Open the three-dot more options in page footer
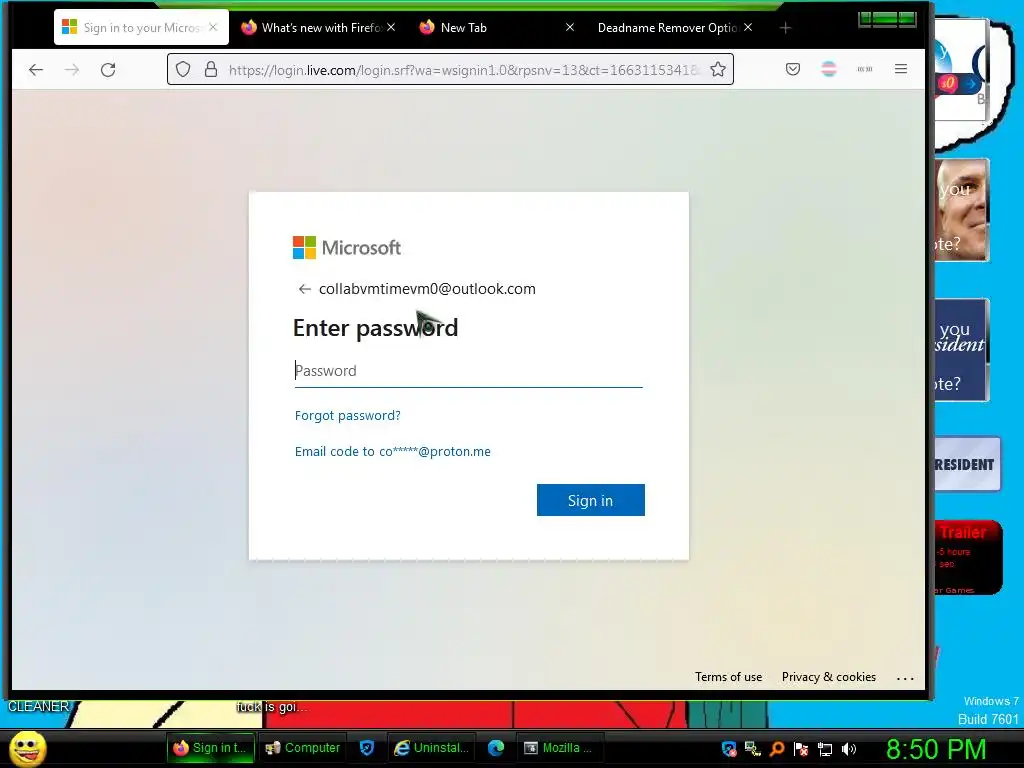 905,678
